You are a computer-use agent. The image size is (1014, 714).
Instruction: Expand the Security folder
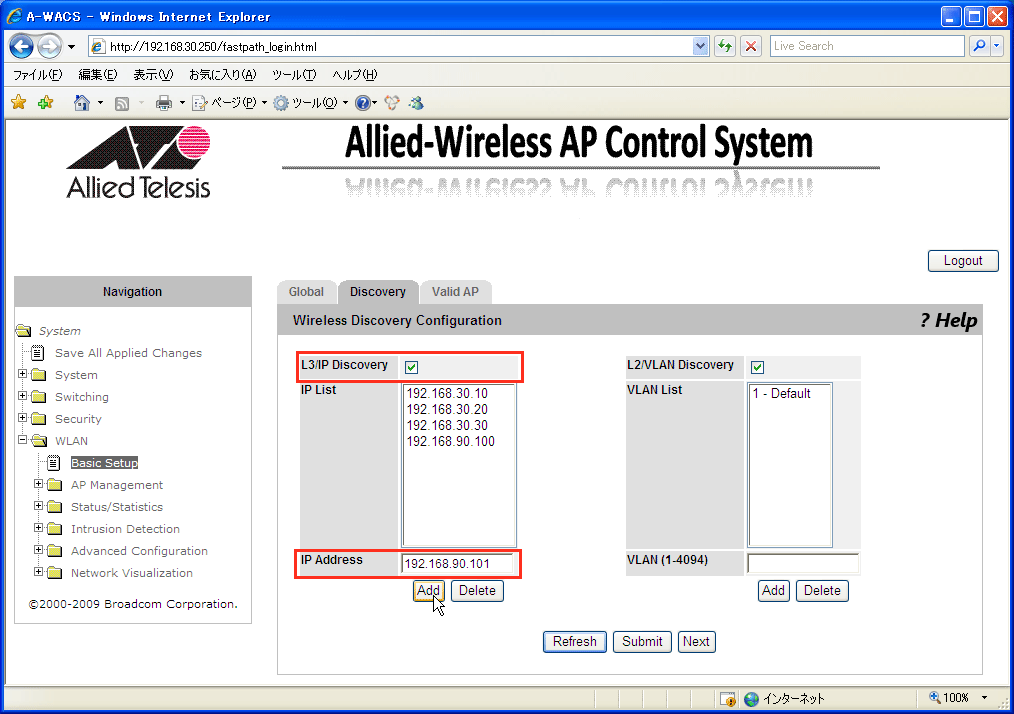point(23,418)
